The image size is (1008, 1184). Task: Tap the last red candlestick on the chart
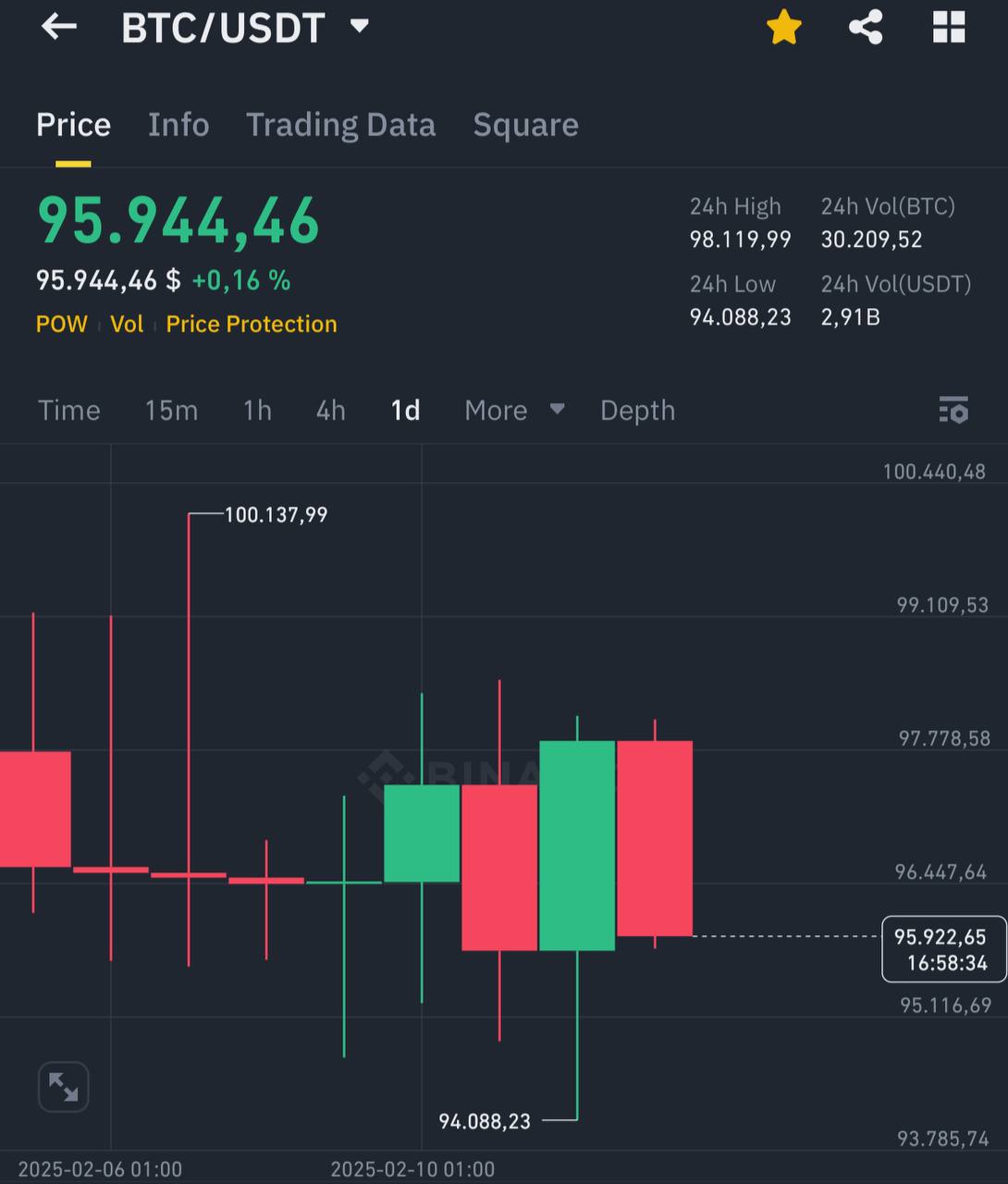(655, 838)
